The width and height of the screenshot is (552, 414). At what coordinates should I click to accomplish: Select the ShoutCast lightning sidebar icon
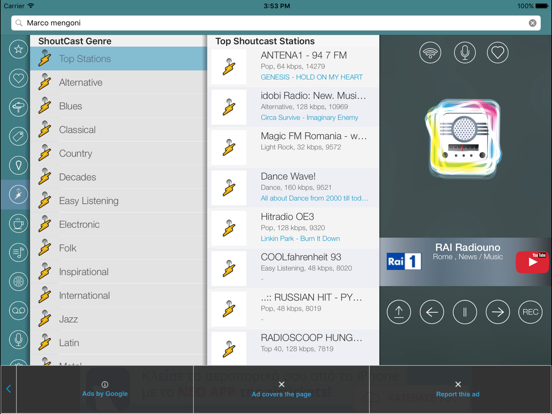18,194
